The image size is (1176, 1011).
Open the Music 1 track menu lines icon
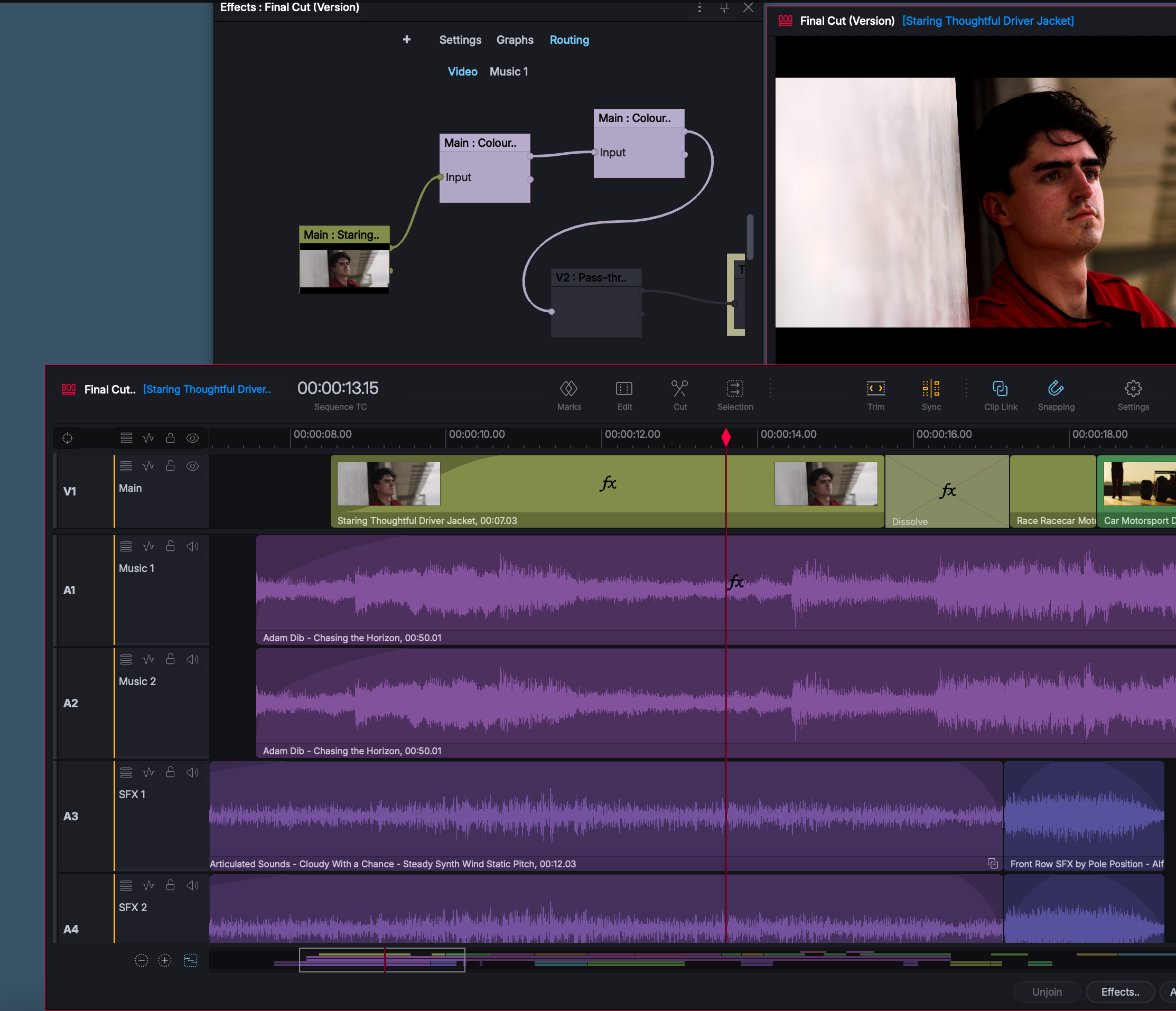tap(126, 546)
